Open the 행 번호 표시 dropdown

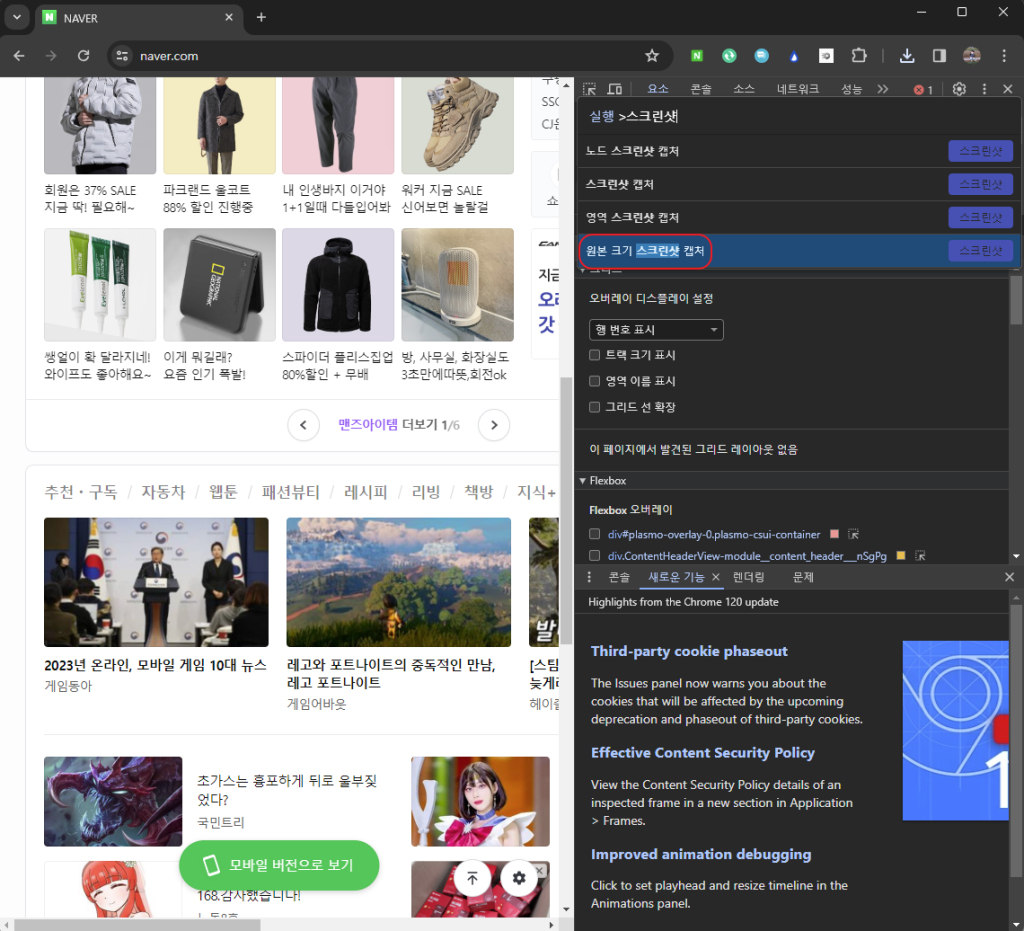(656, 330)
